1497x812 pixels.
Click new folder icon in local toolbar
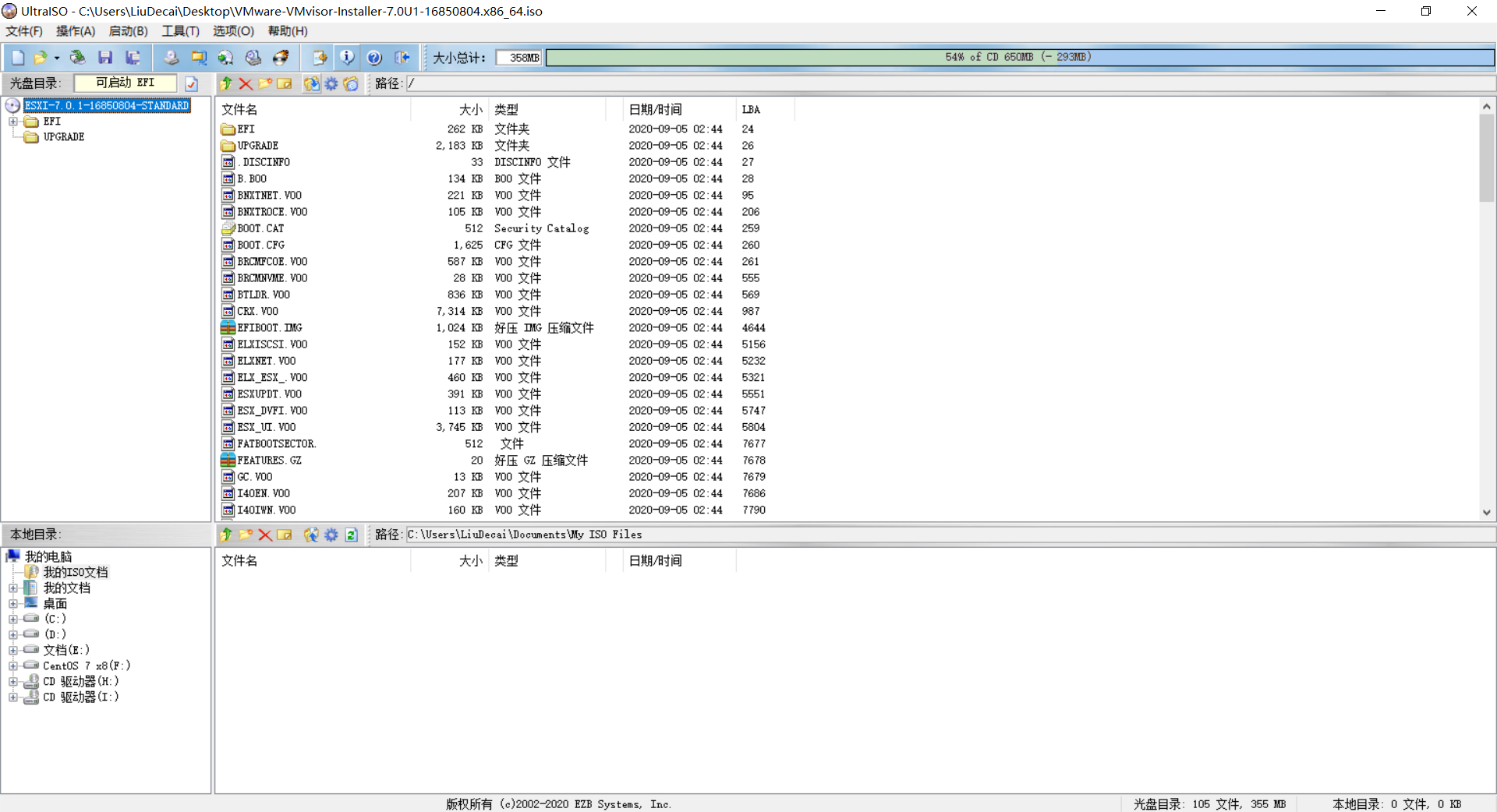pyautogui.click(x=246, y=535)
